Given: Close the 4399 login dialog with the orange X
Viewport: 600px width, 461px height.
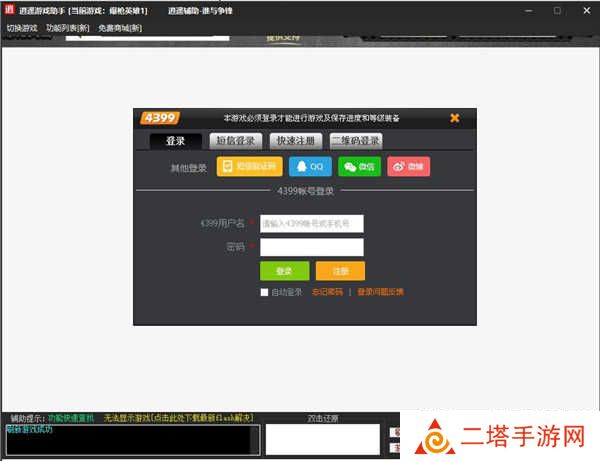Looking at the screenshot, I should [455, 118].
